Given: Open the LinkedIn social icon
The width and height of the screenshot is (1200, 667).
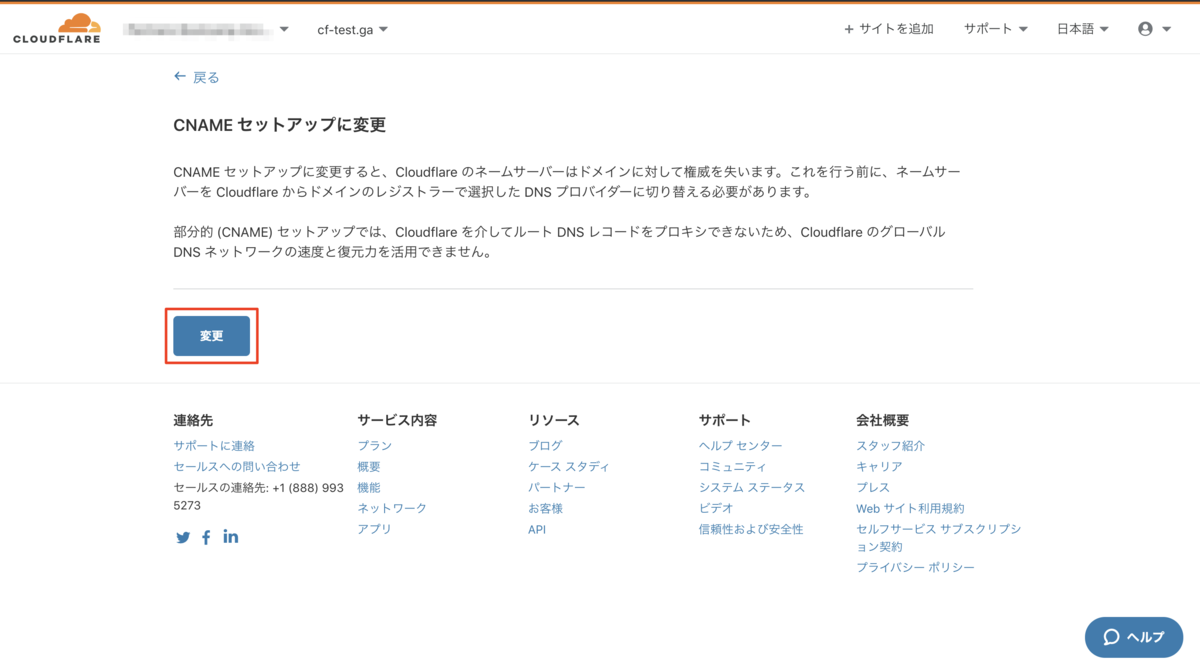Looking at the screenshot, I should coord(231,536).
